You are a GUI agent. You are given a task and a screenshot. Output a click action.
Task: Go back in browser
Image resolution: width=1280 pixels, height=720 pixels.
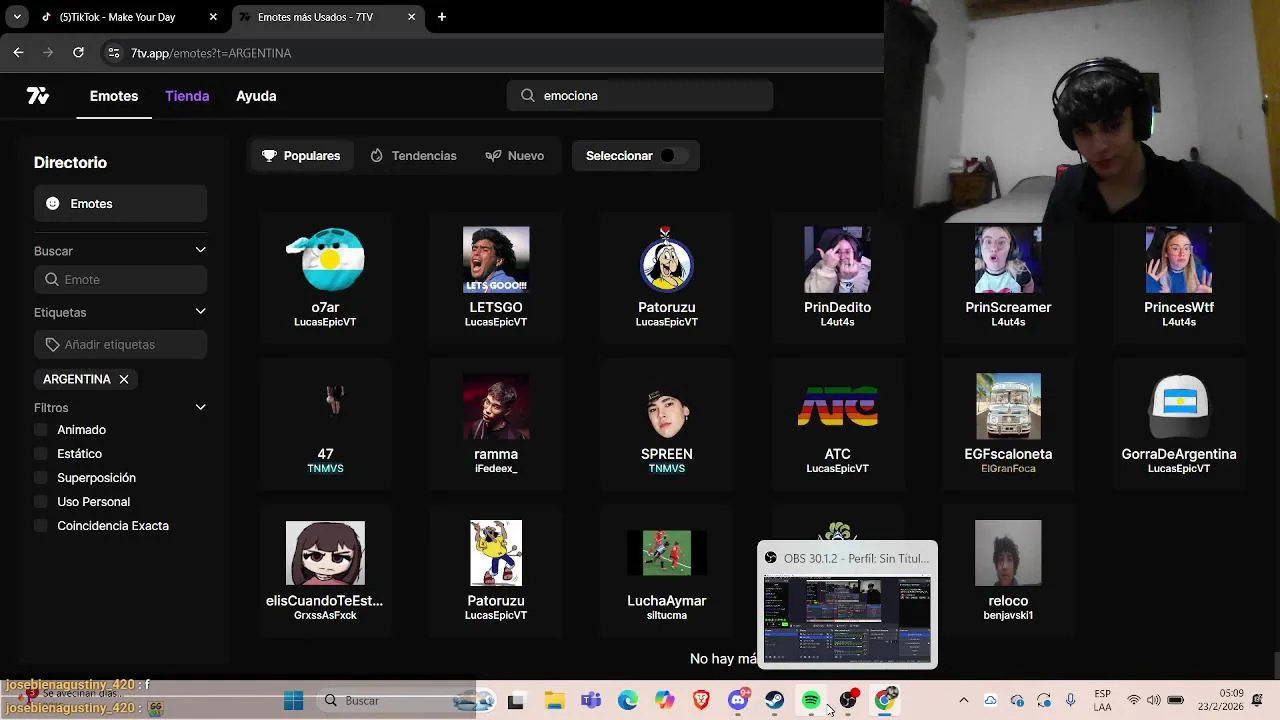(18, 52)
